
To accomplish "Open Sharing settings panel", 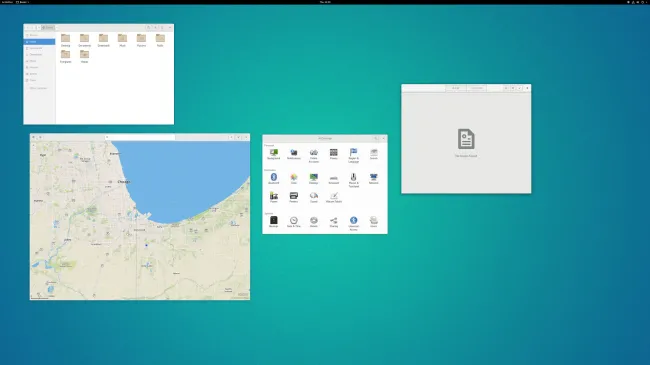I will (334, 221).
